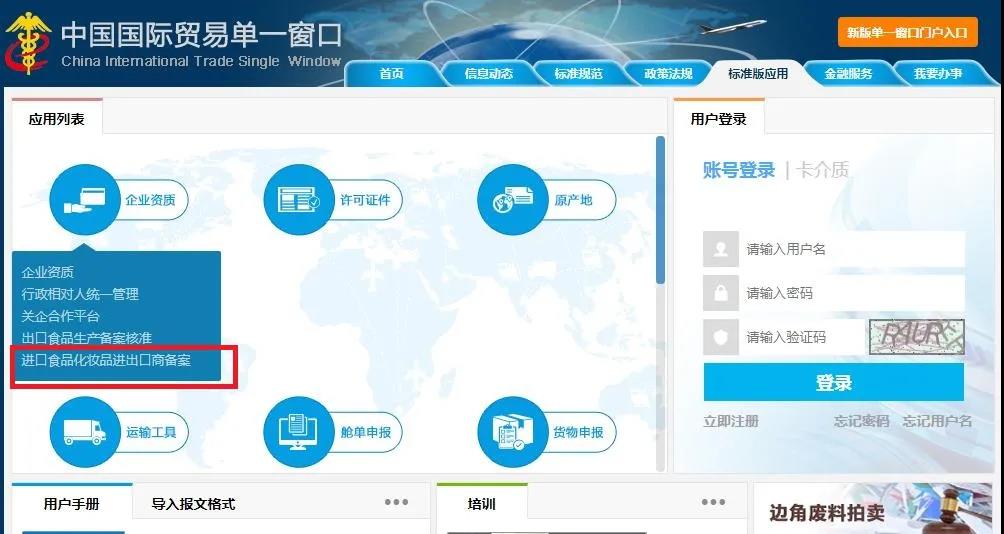Image resolution: width=1004 pixels, height=534 pixels.
Task: Select the 货物申报 cargo box icon
Action: pos(512,432)
